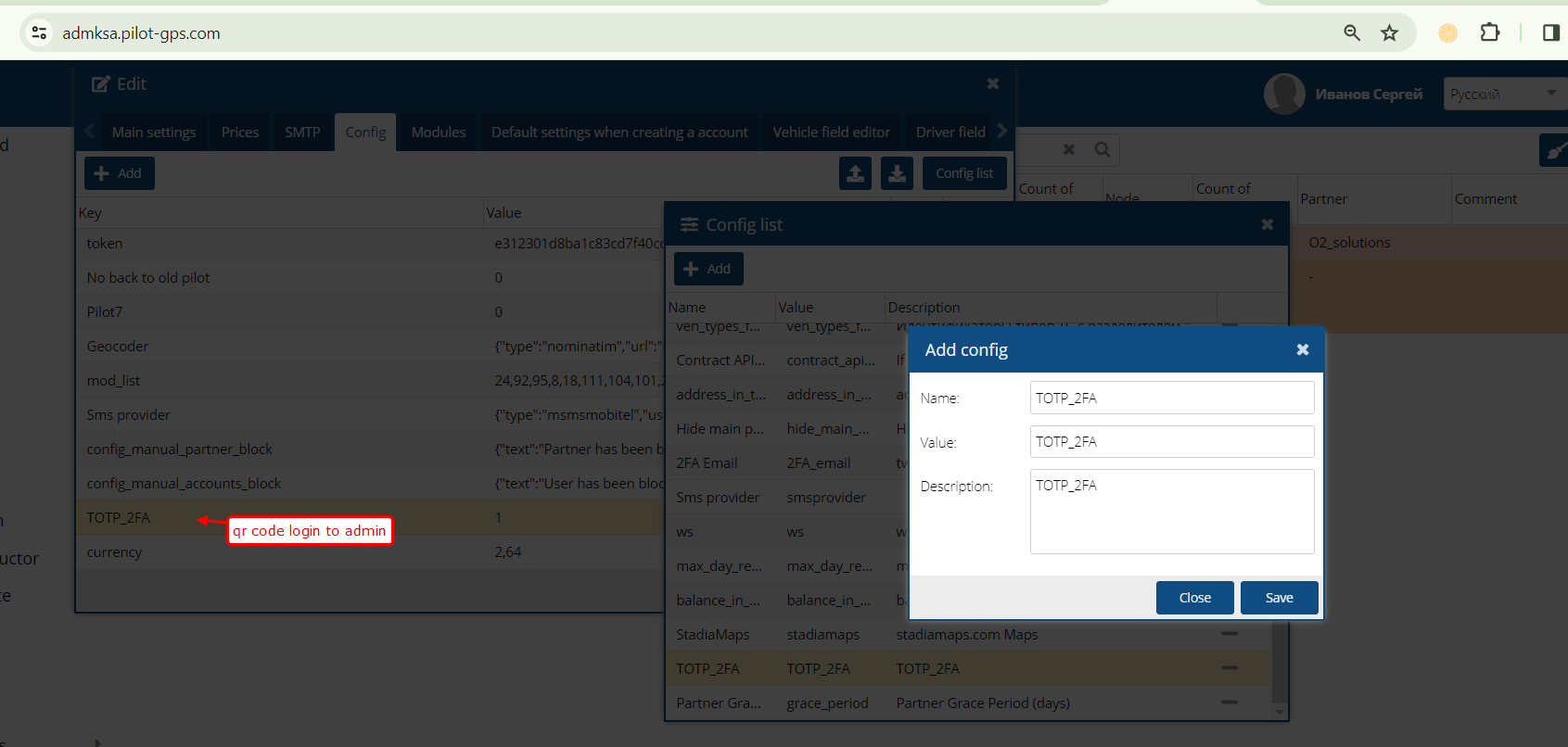Click the download config icon button
Screen dimensions: 1568x747
point(897,173)
